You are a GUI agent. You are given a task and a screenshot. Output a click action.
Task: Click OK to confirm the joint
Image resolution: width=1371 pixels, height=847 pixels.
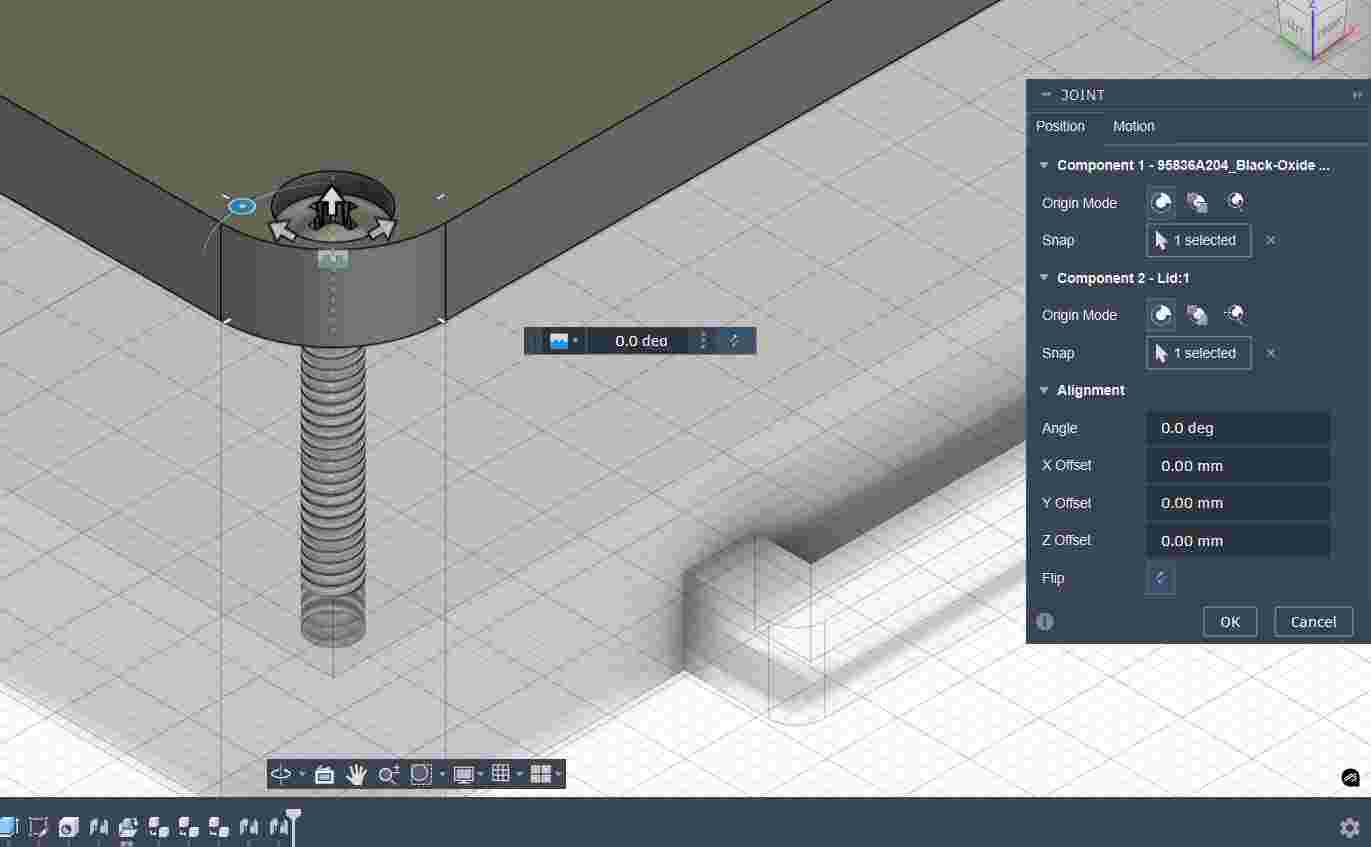1230,621
